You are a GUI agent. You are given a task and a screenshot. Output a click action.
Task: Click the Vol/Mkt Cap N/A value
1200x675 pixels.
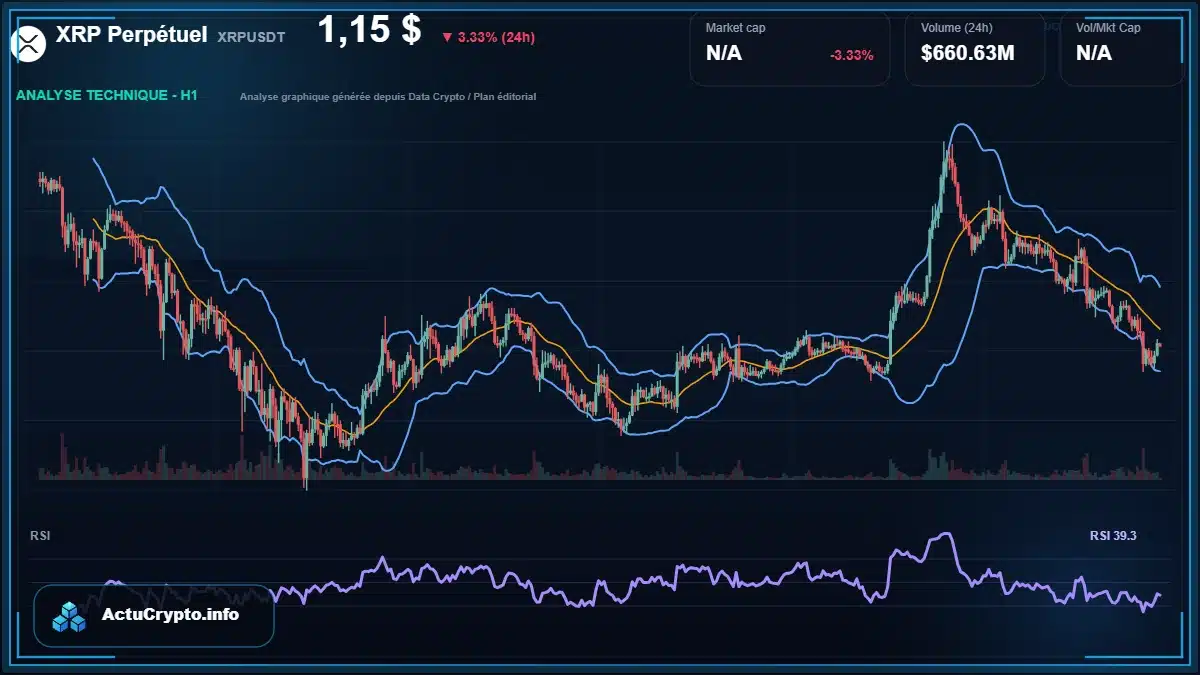pyautogui.click(x=1094, y=53)
